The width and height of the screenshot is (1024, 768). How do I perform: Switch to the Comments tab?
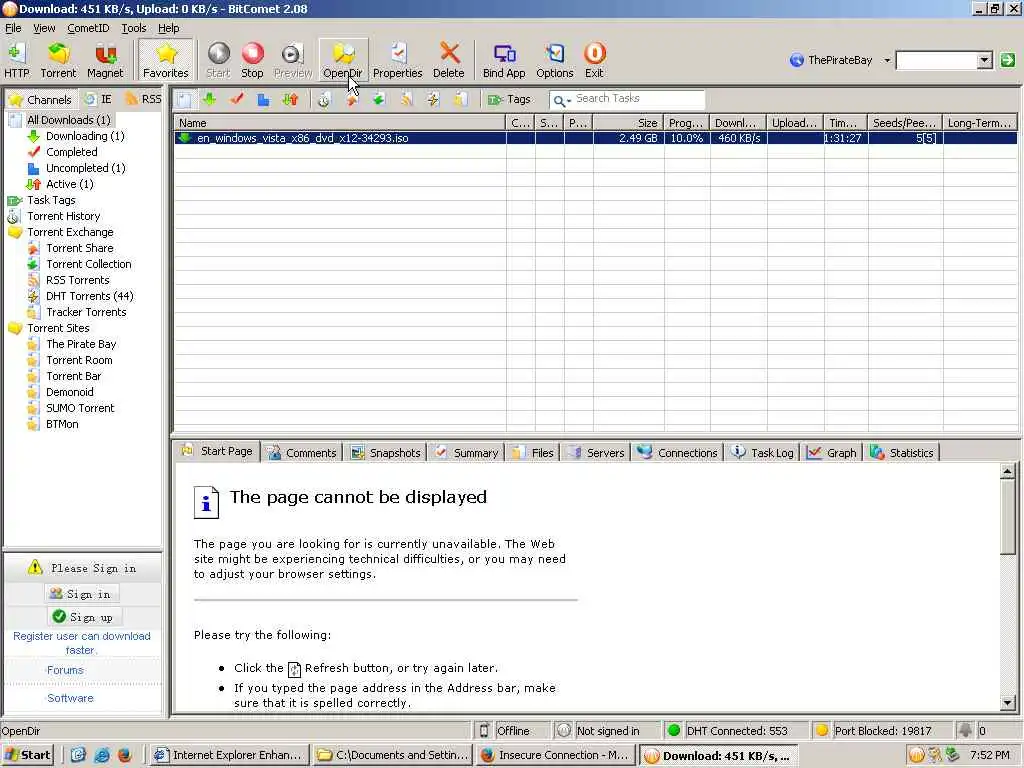tap(302, 453)
